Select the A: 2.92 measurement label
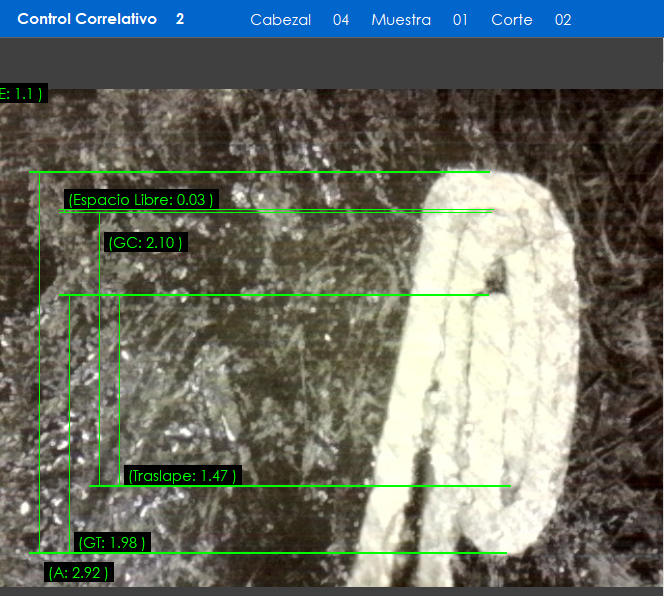Viewport: 664px width, 596px height. 78,573
